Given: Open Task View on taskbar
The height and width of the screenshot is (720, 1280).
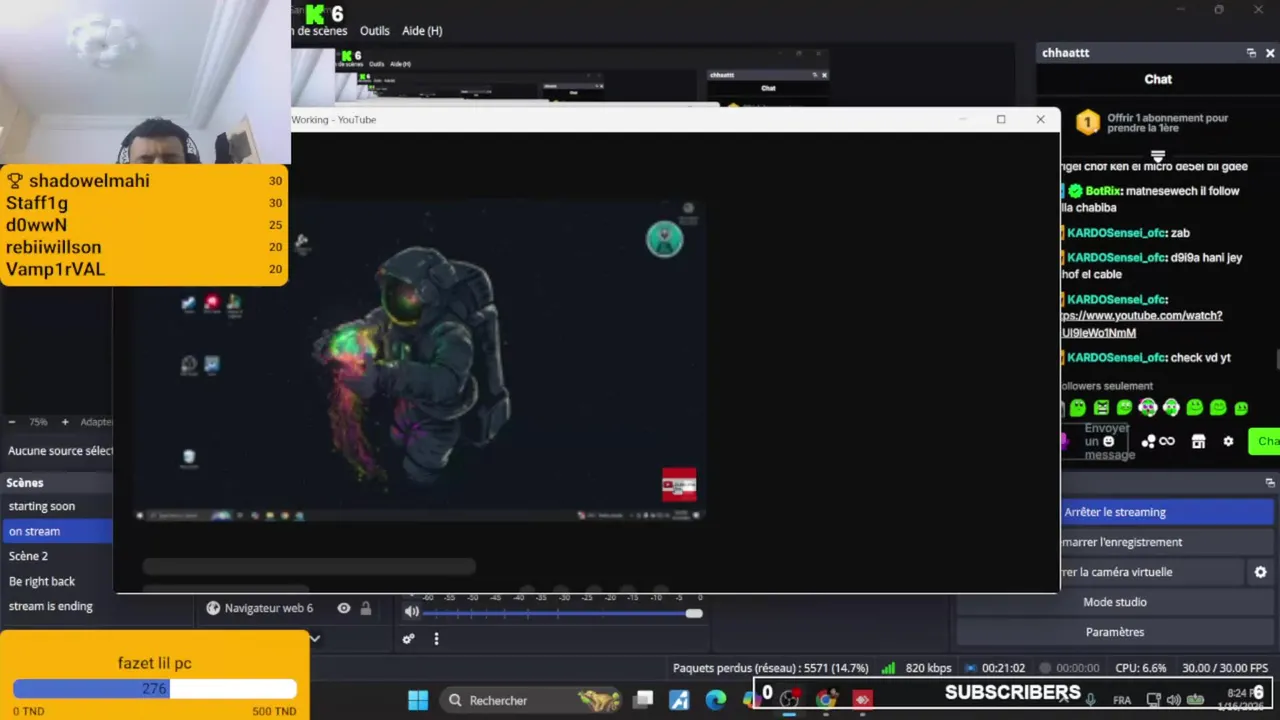Looking at the screenshot, I should tap(644, 700).
